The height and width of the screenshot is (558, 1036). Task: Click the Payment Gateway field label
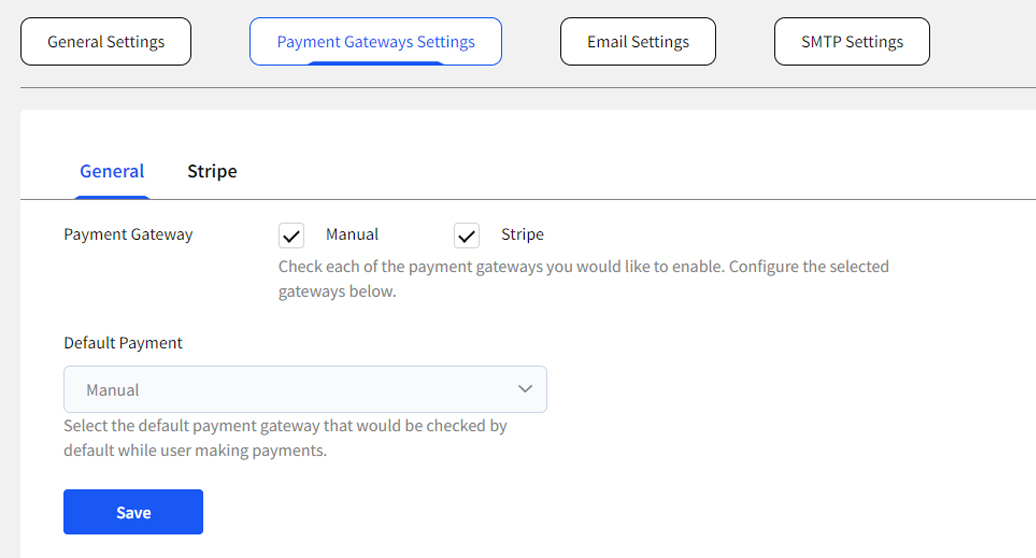click(128, 234)
